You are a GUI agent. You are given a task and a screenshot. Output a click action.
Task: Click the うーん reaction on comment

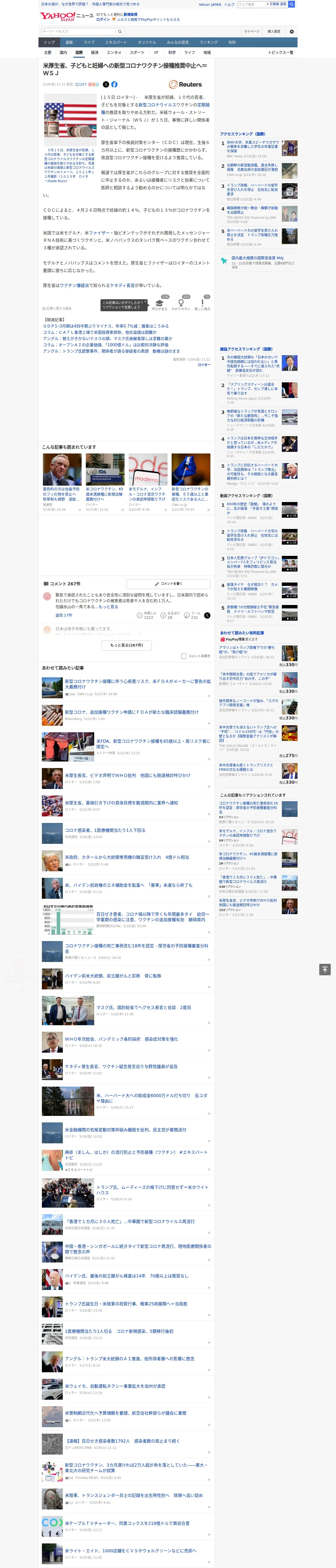point(192,615)
